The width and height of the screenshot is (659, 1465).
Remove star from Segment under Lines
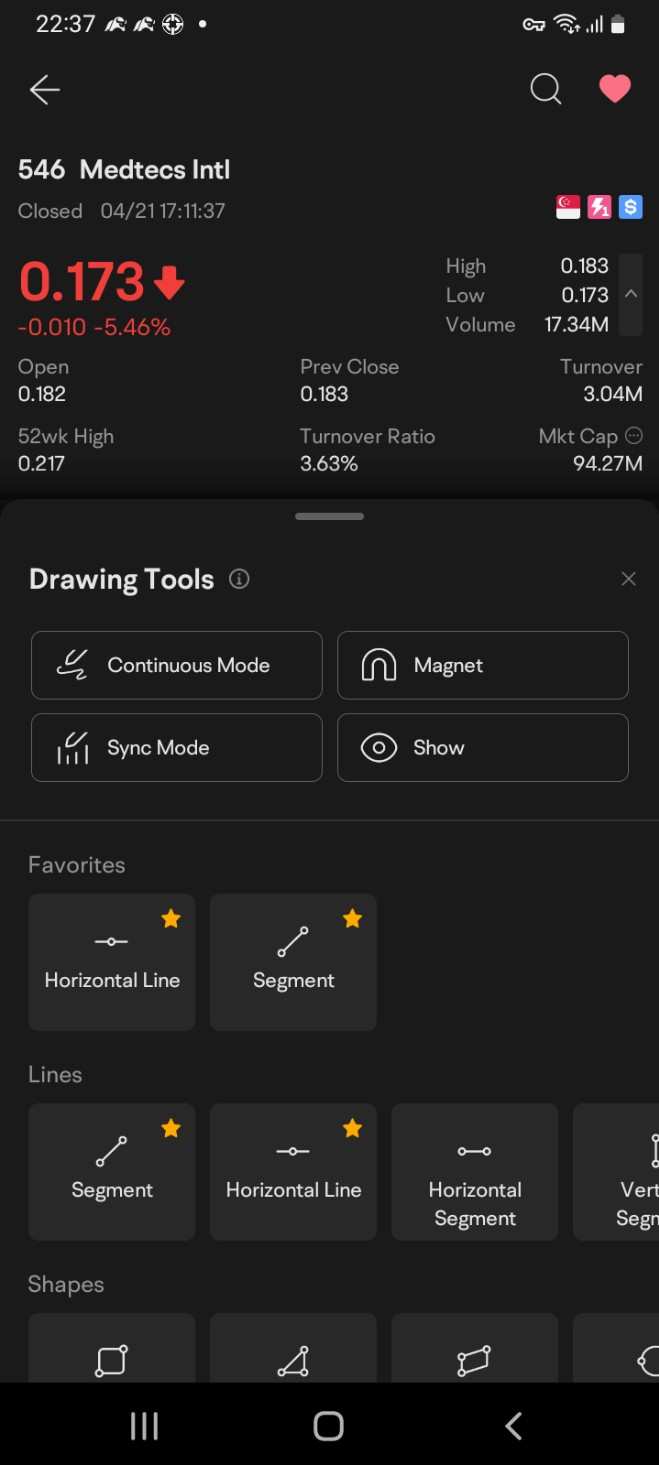[171, 1128]
